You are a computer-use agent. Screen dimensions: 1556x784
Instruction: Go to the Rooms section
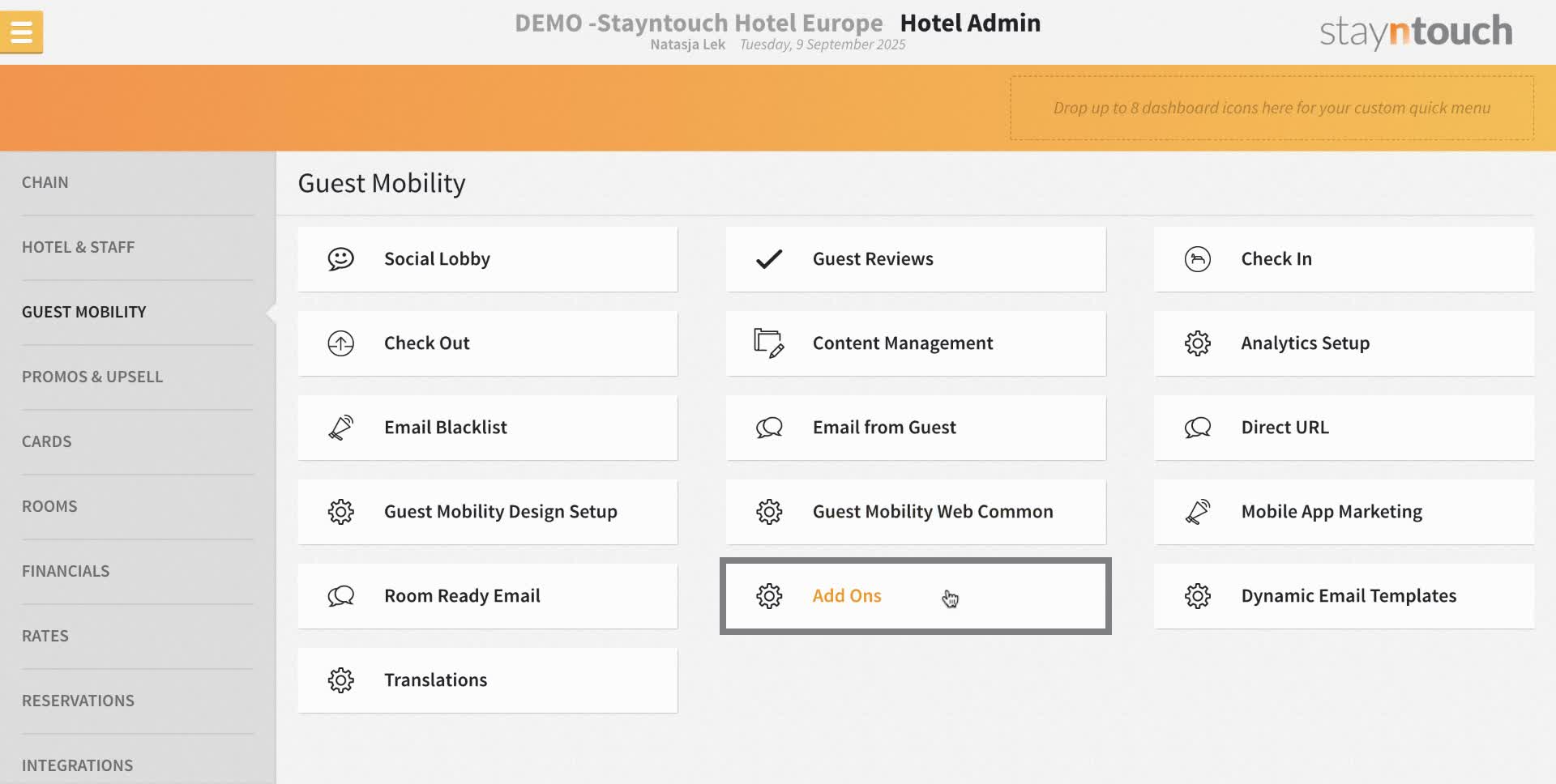138,506
